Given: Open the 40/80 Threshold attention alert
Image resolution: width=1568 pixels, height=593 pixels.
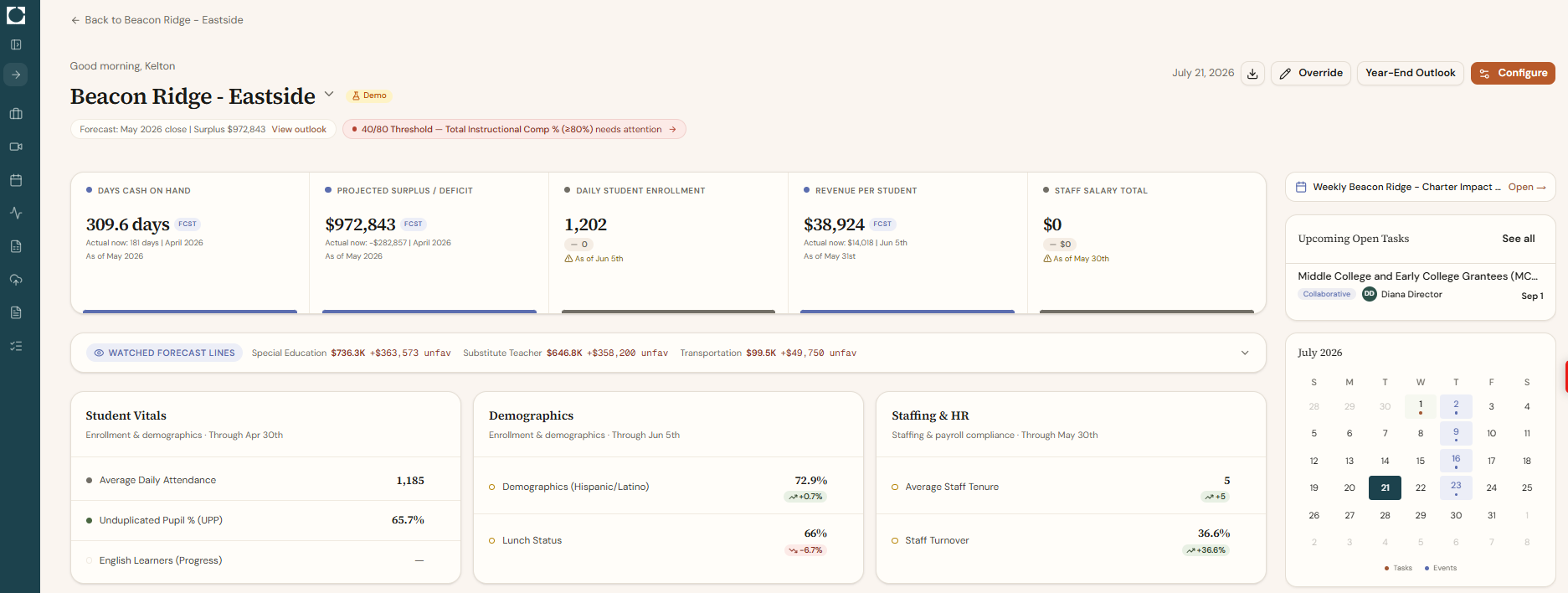Looking at the screenshot, I should point(514,129).
